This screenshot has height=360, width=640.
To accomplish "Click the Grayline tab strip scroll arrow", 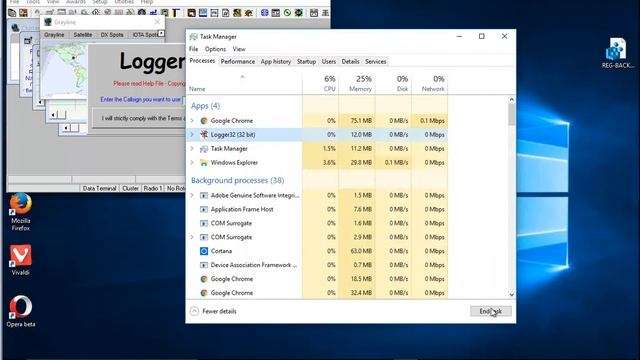I will (161, 33).
